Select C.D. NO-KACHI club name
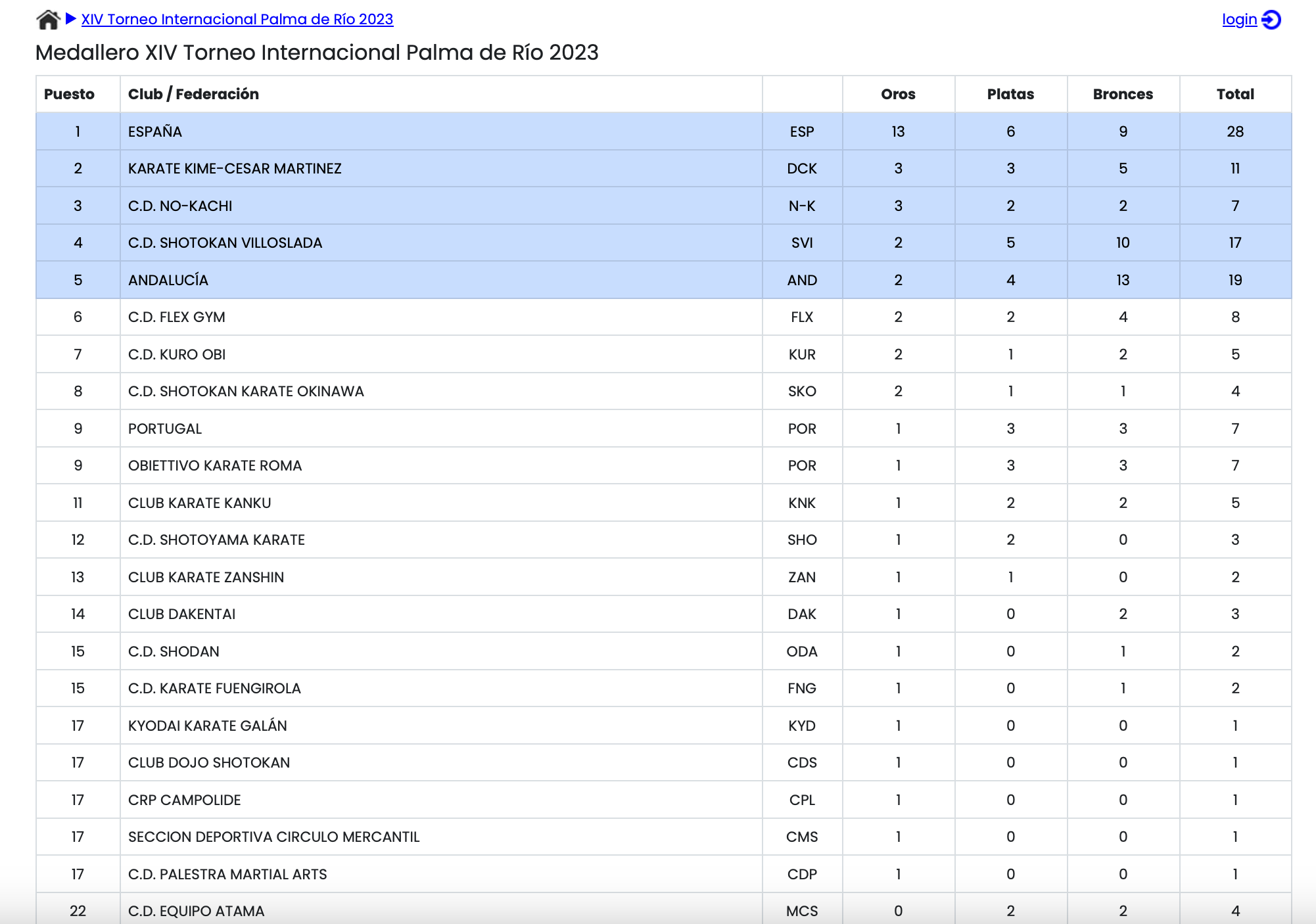This screenshot has width=1316, height=924. [180, 206]
